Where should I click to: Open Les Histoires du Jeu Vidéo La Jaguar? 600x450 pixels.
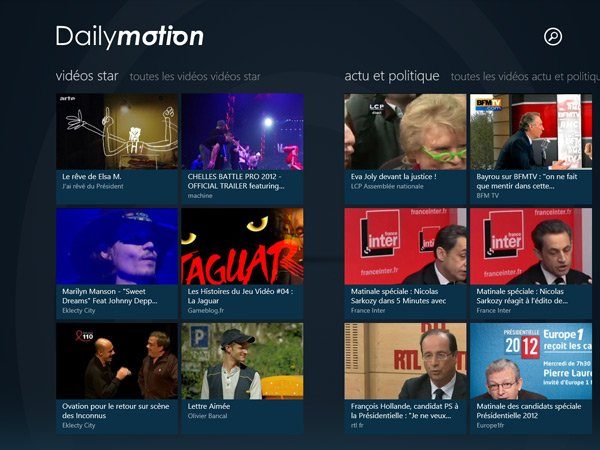click(x=243, y=263)
